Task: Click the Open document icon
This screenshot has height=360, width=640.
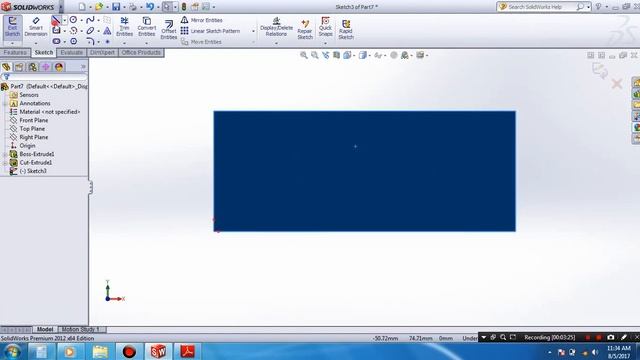Action: [99, 7]
